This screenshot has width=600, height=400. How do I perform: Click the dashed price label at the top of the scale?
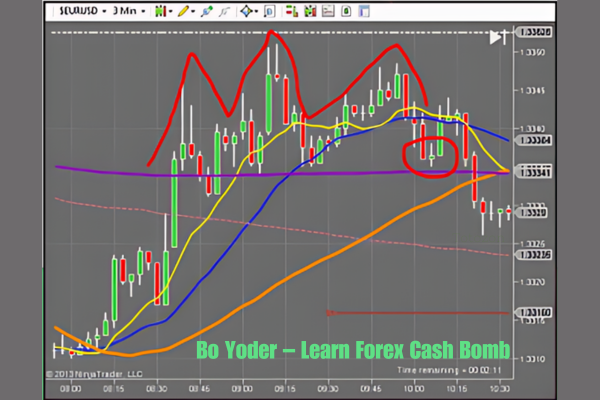(534, 32)
